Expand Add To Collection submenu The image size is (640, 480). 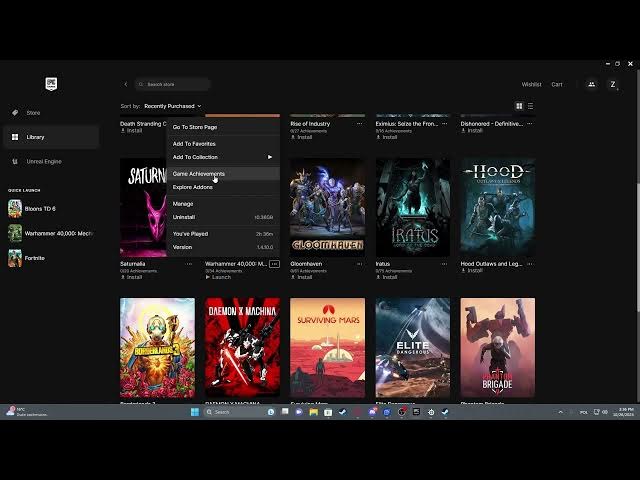point(223,157)
